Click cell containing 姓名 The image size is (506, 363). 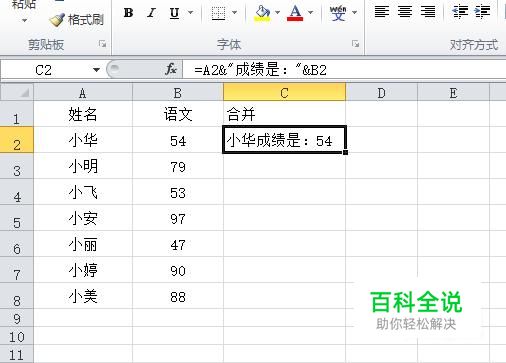point(83,114)
